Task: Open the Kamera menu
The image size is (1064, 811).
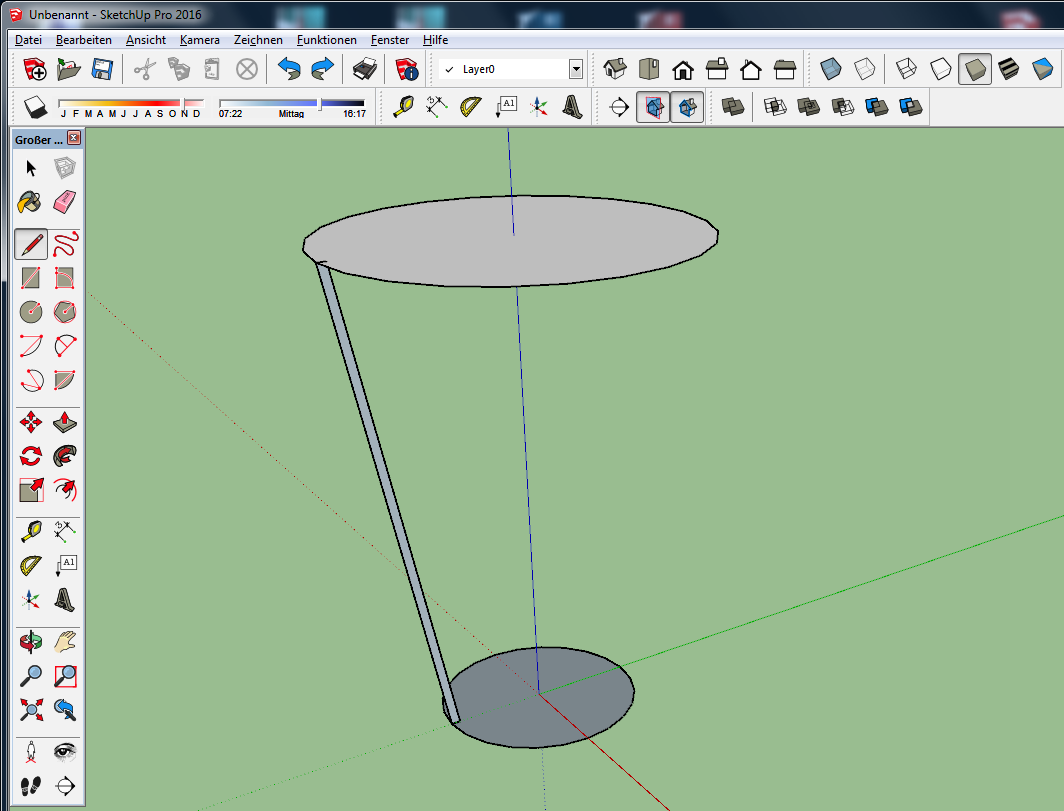Action: [x=200, y=40]
